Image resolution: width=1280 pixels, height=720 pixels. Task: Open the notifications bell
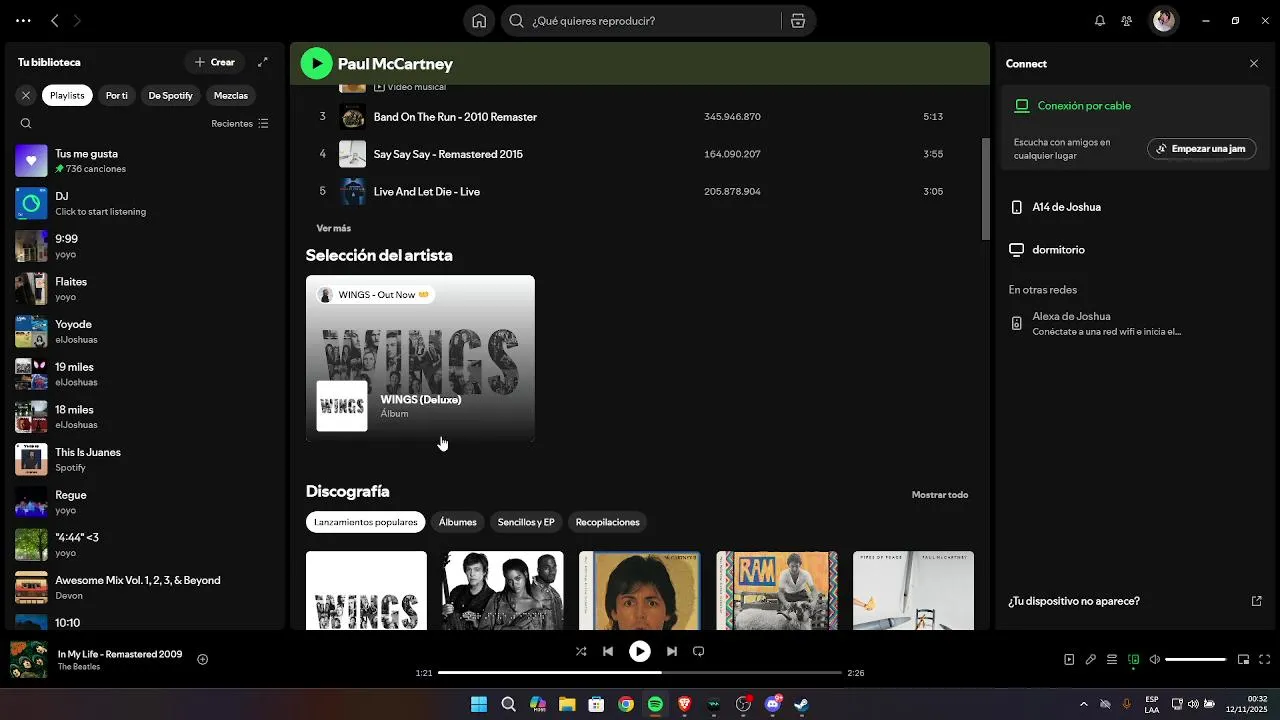[1100, 21]
